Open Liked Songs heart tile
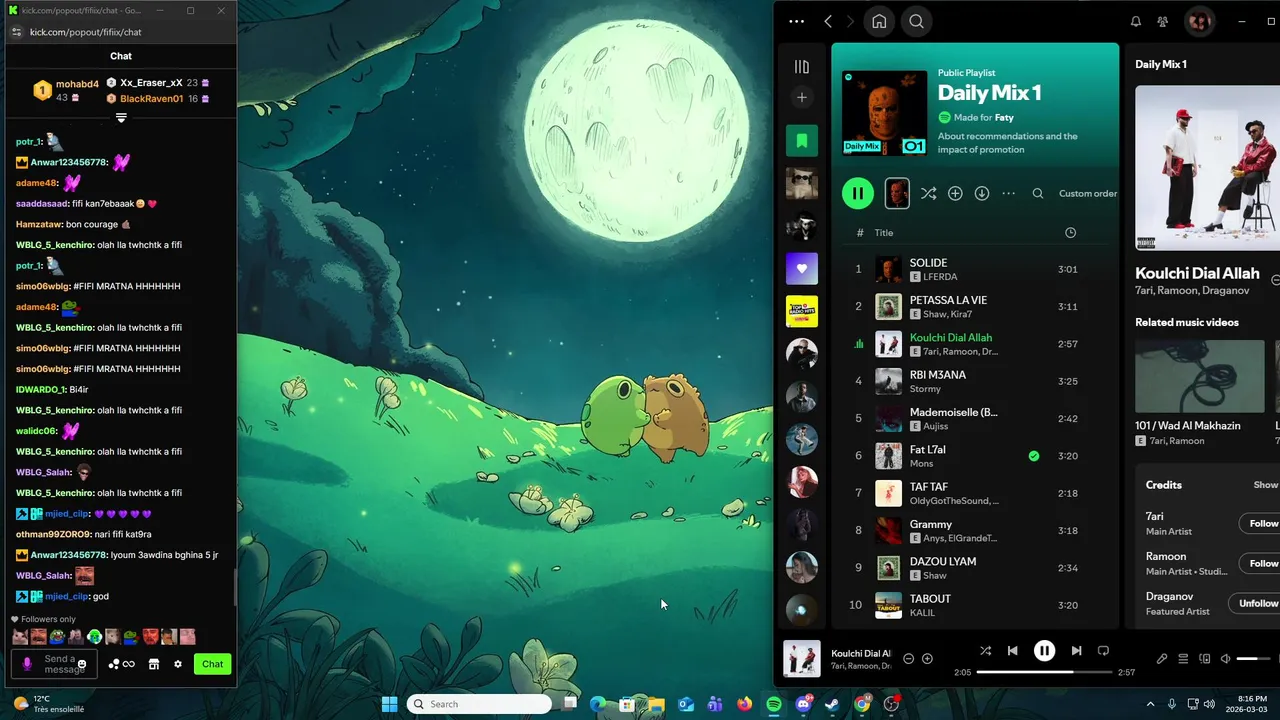1280x720 pixels. pyautogui.click(x=802, y=268)
